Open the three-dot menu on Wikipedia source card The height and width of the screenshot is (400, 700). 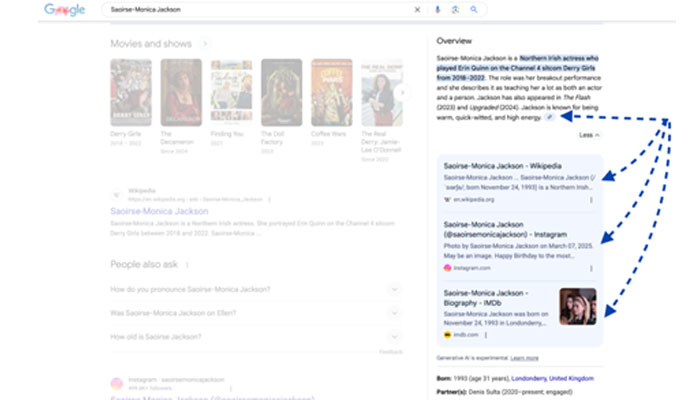(x=590, y=199)
